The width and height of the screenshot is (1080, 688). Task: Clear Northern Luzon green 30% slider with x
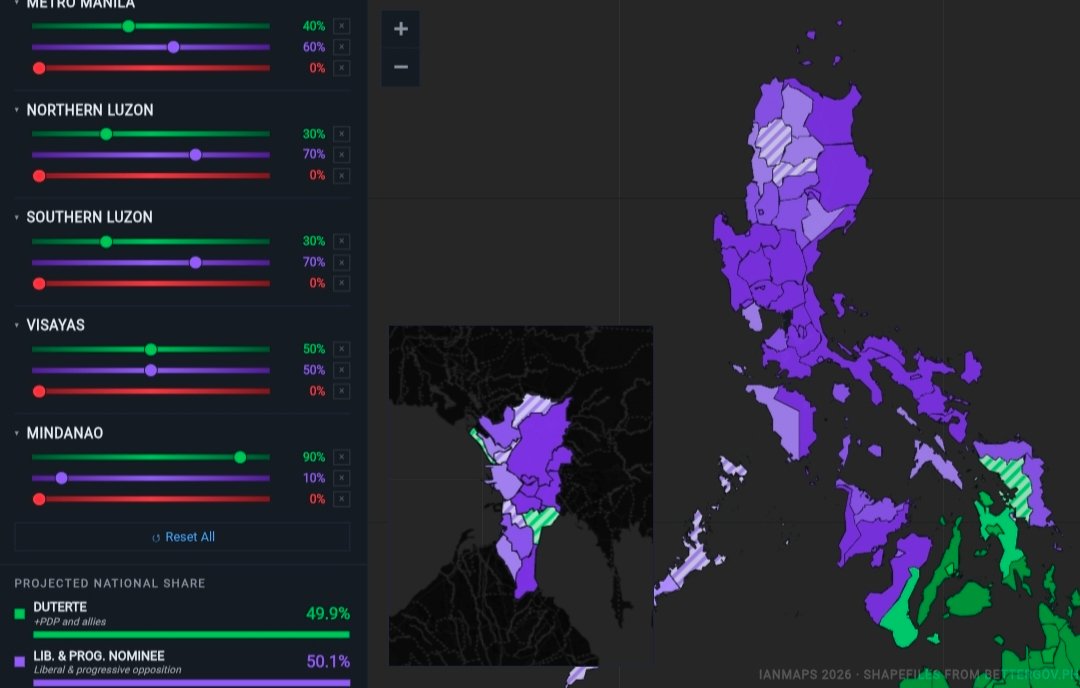click(x=342, y=134)
